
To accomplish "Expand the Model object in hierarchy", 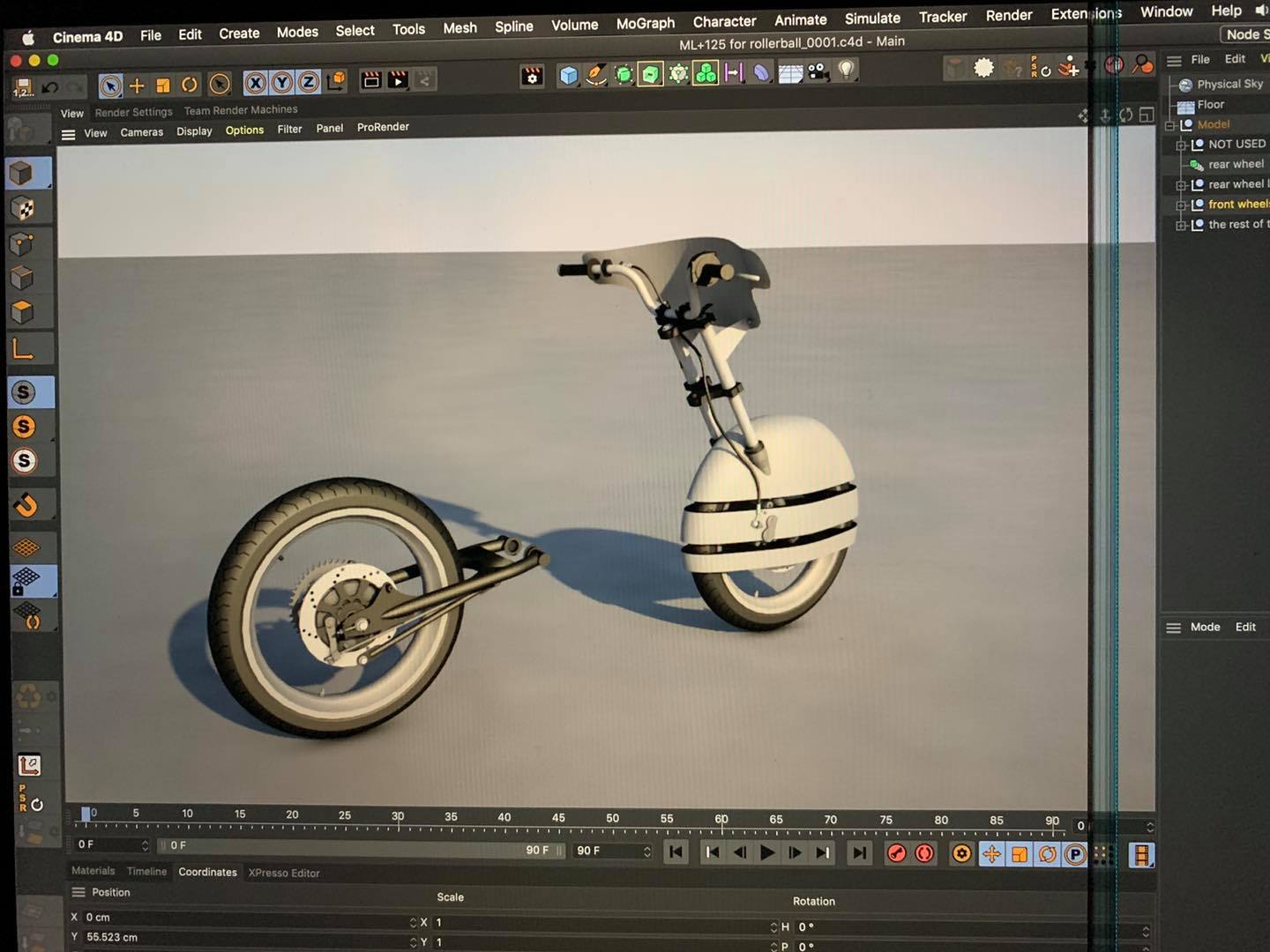I will [x=1169, y=125].
